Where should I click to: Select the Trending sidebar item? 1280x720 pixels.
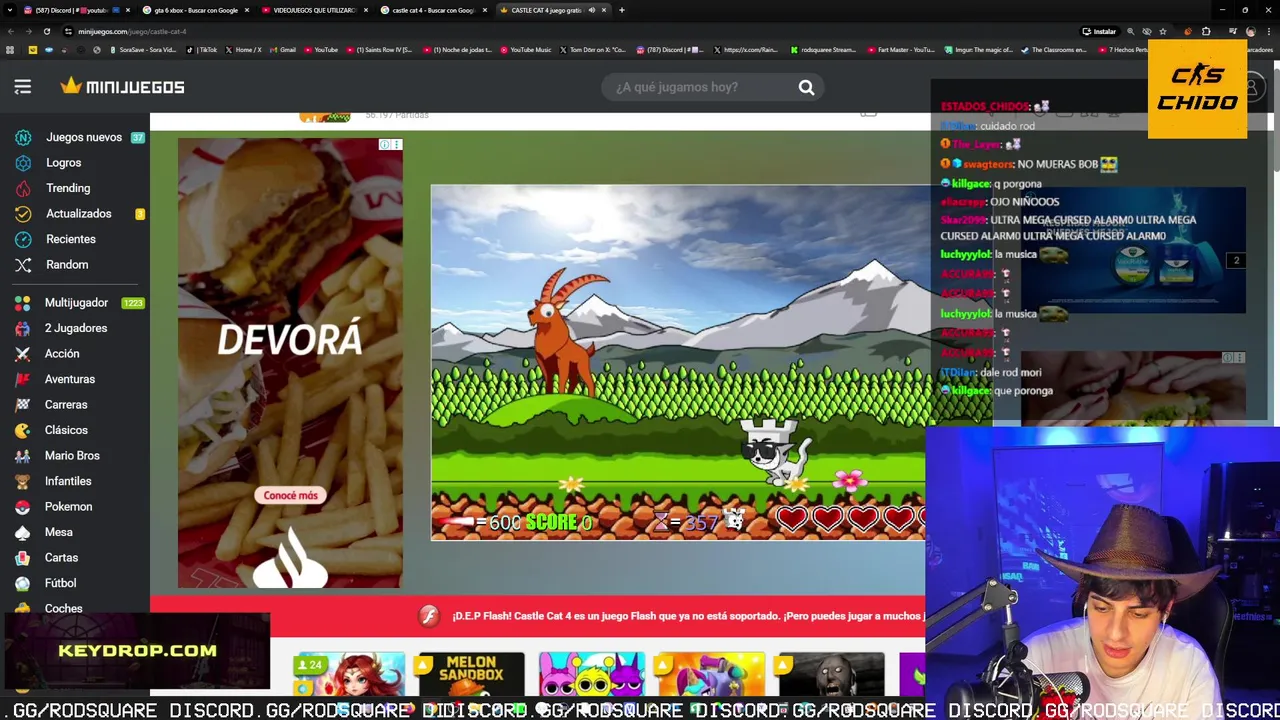coord(68,188)
